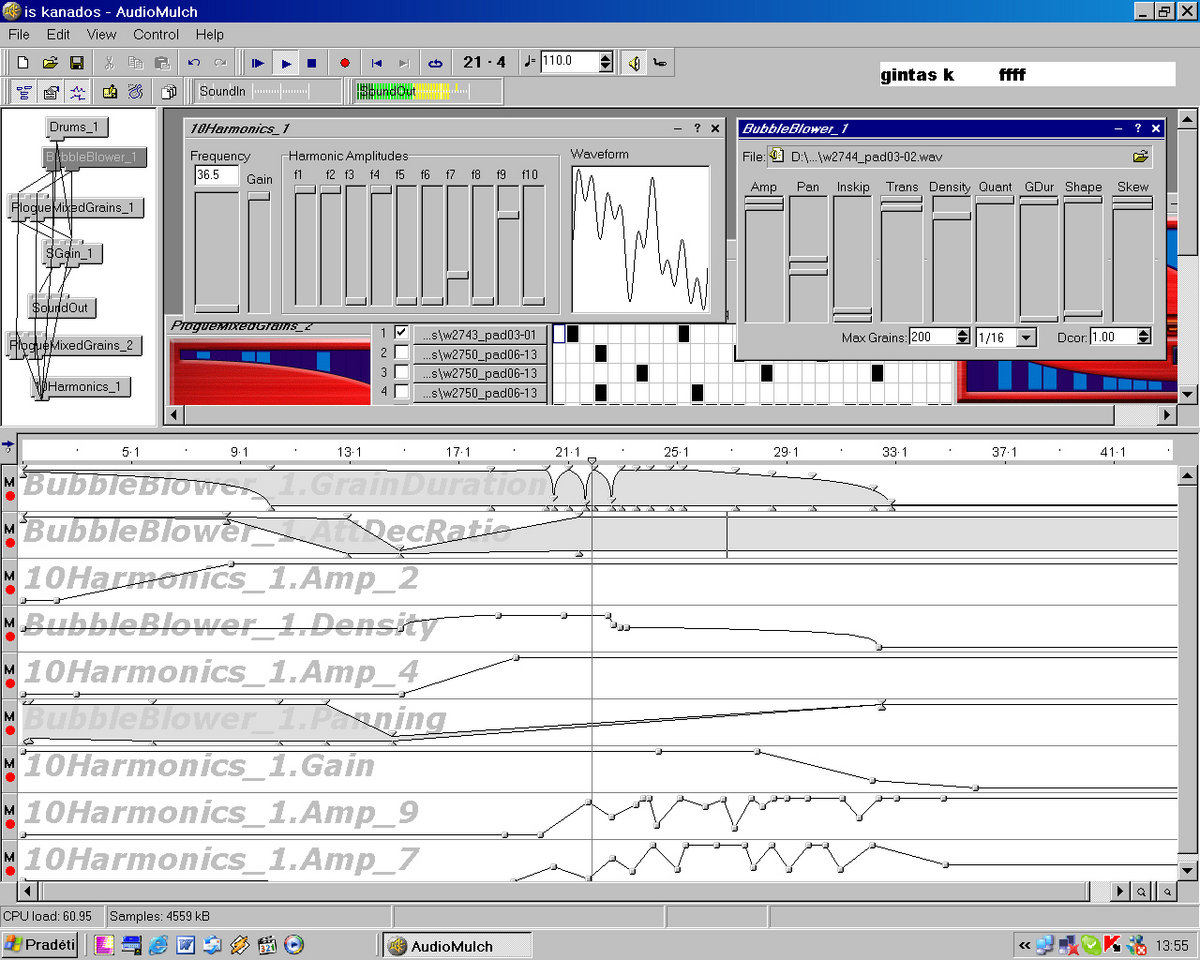Image resolution: width=1200 pixels, height=960 pixels.
Task: Toggle the automation pane view icon
Action: coord(78,92)
